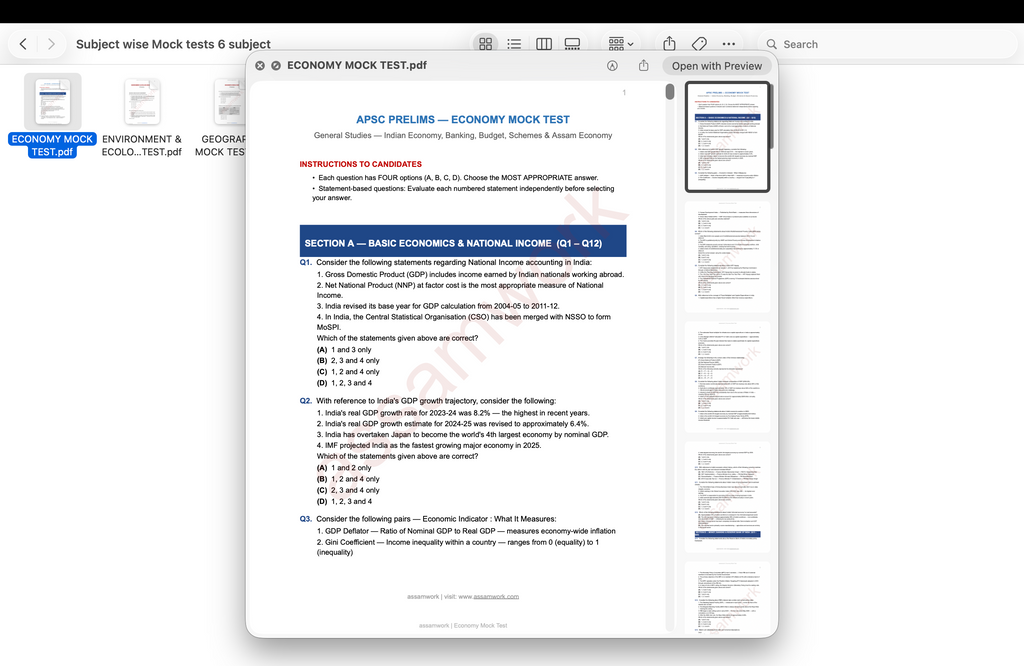Click Open with Preview button
The width and height of the screenshot is (1024, 666).
(717, 66)
